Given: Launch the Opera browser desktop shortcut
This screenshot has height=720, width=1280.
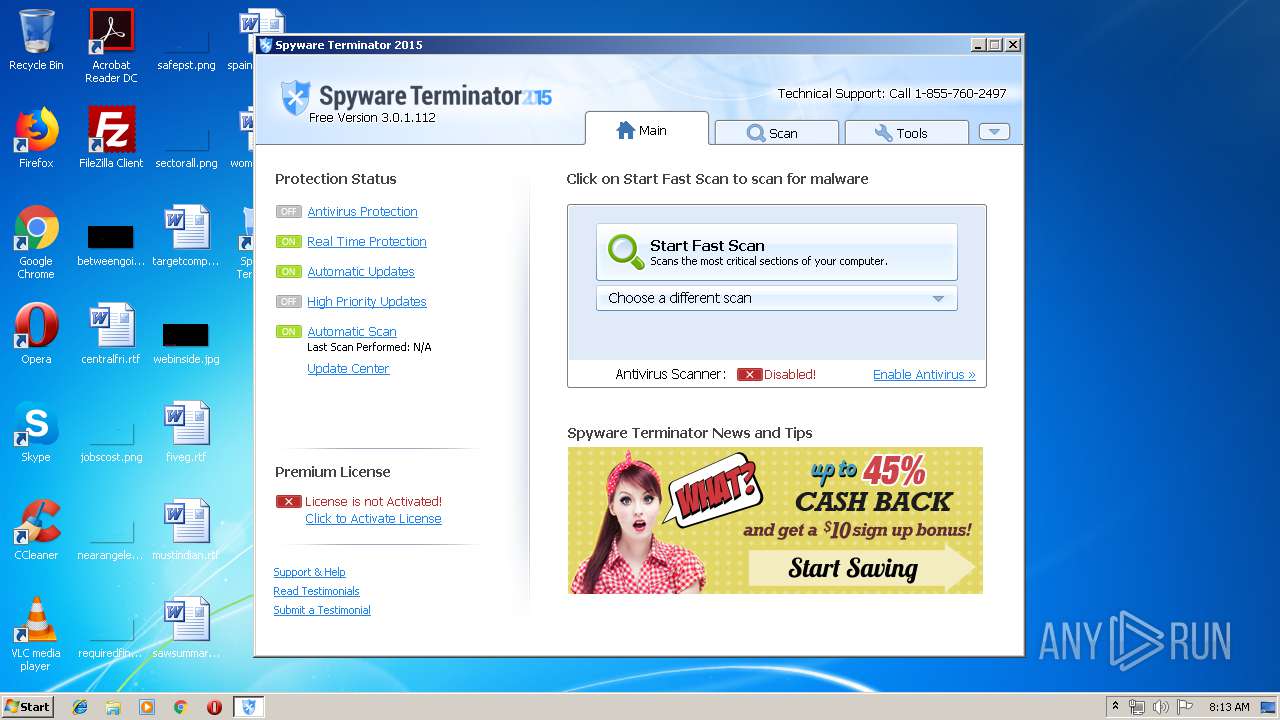Looking at the screenshot, I should 36,334.
